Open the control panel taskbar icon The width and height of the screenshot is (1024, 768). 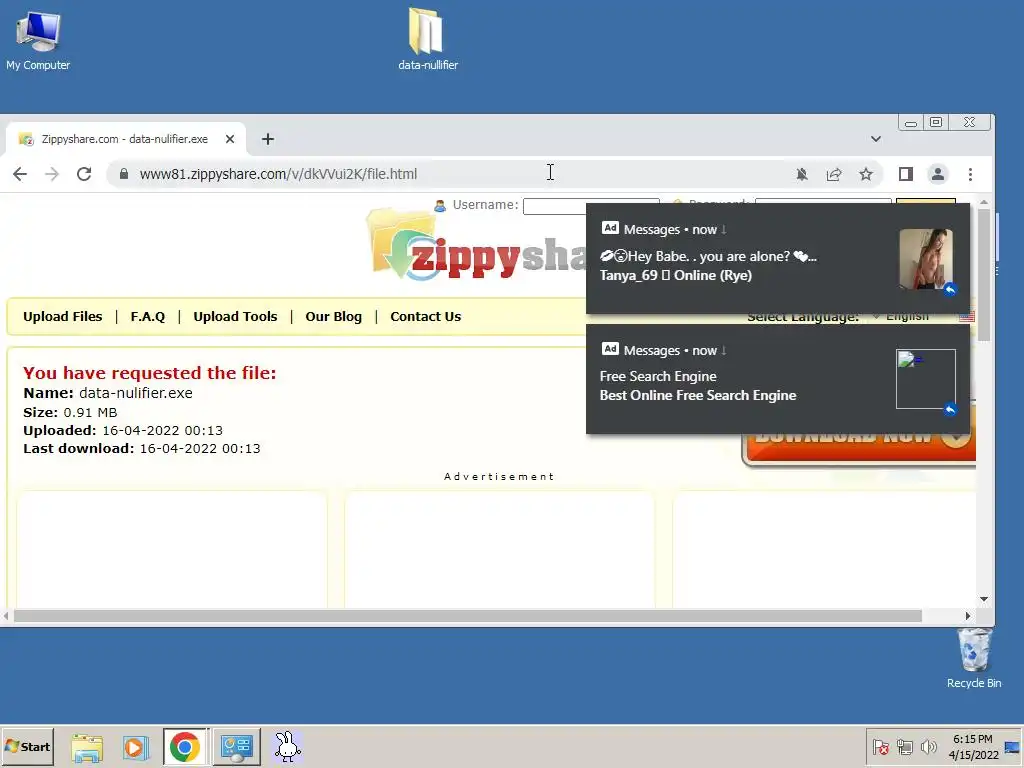[x=236, y=747]
